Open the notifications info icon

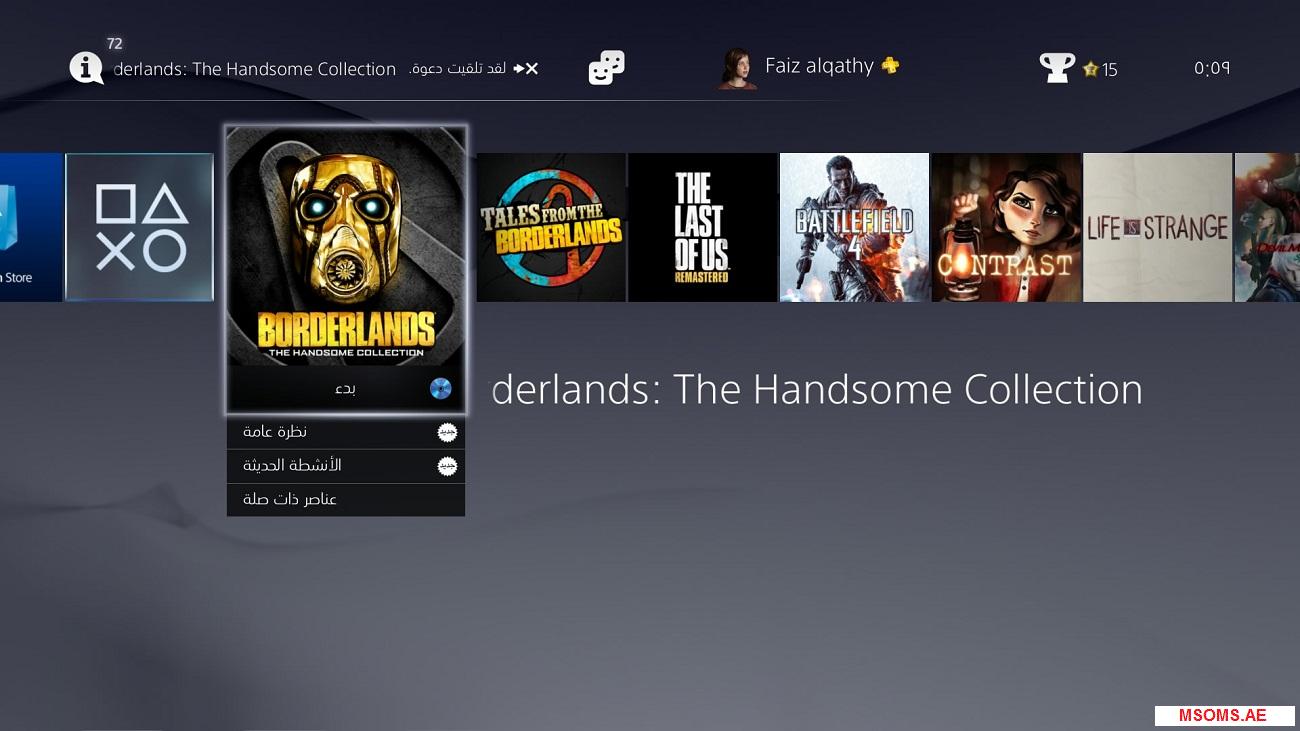click(87, 68)
